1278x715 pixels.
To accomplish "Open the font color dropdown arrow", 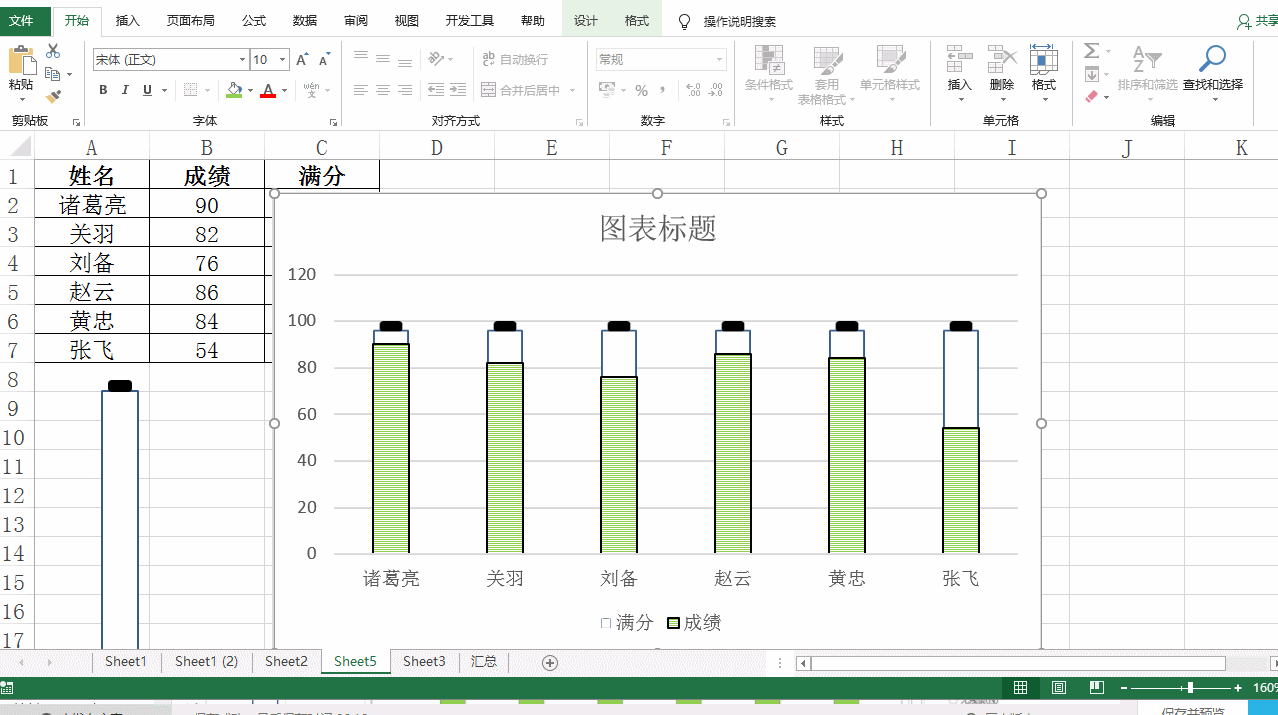I will point(282,92).
